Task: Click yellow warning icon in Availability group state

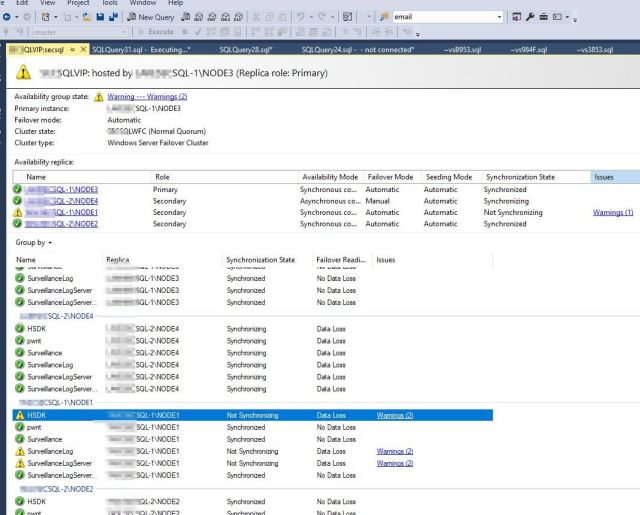Action: pyautogui.click(x=98, y=97)
